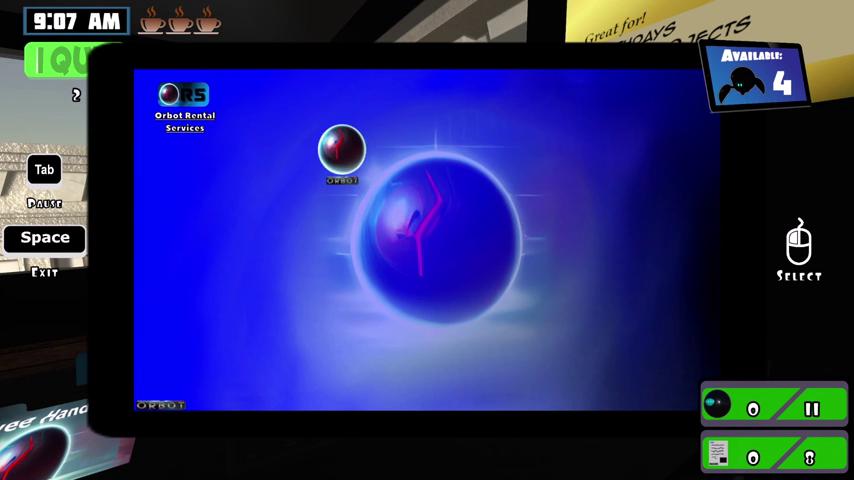Viewport: 854px width, 480px height.
Task: Open the Orbot orb desktop shortcut
Action: (342, 149)
